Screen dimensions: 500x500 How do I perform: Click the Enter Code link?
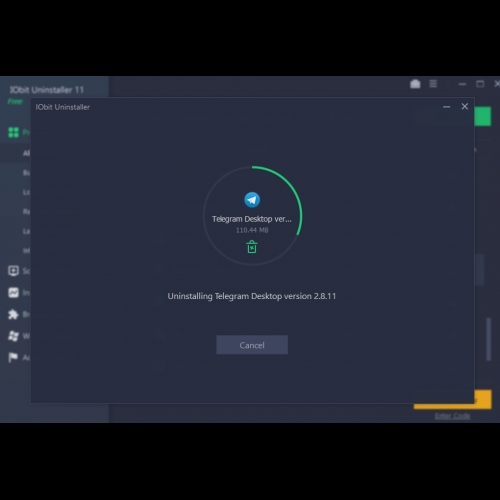coord(453,416)
